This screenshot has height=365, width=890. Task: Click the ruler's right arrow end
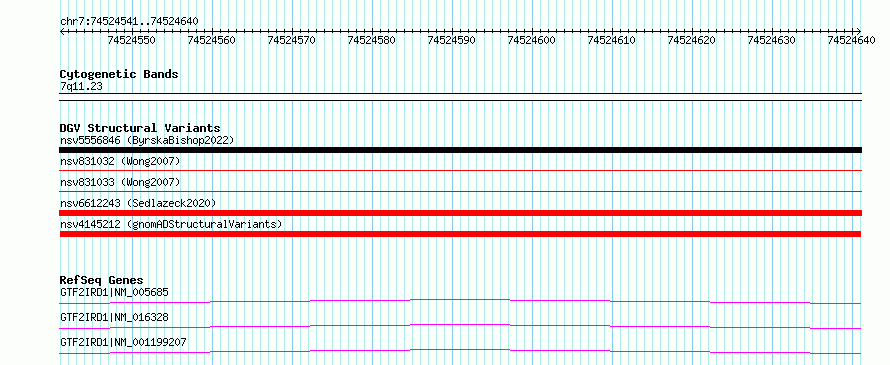[x=859, y=31]
